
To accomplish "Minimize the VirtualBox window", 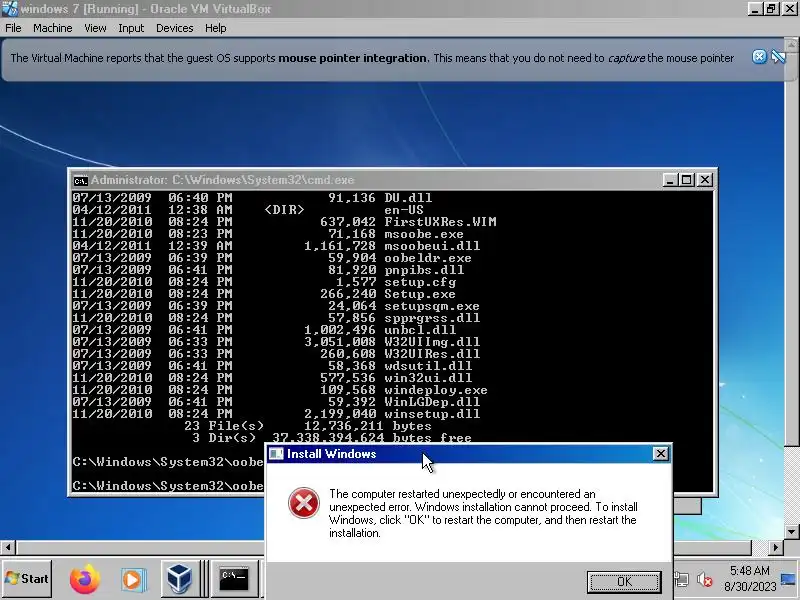I will tap(755, 9).
